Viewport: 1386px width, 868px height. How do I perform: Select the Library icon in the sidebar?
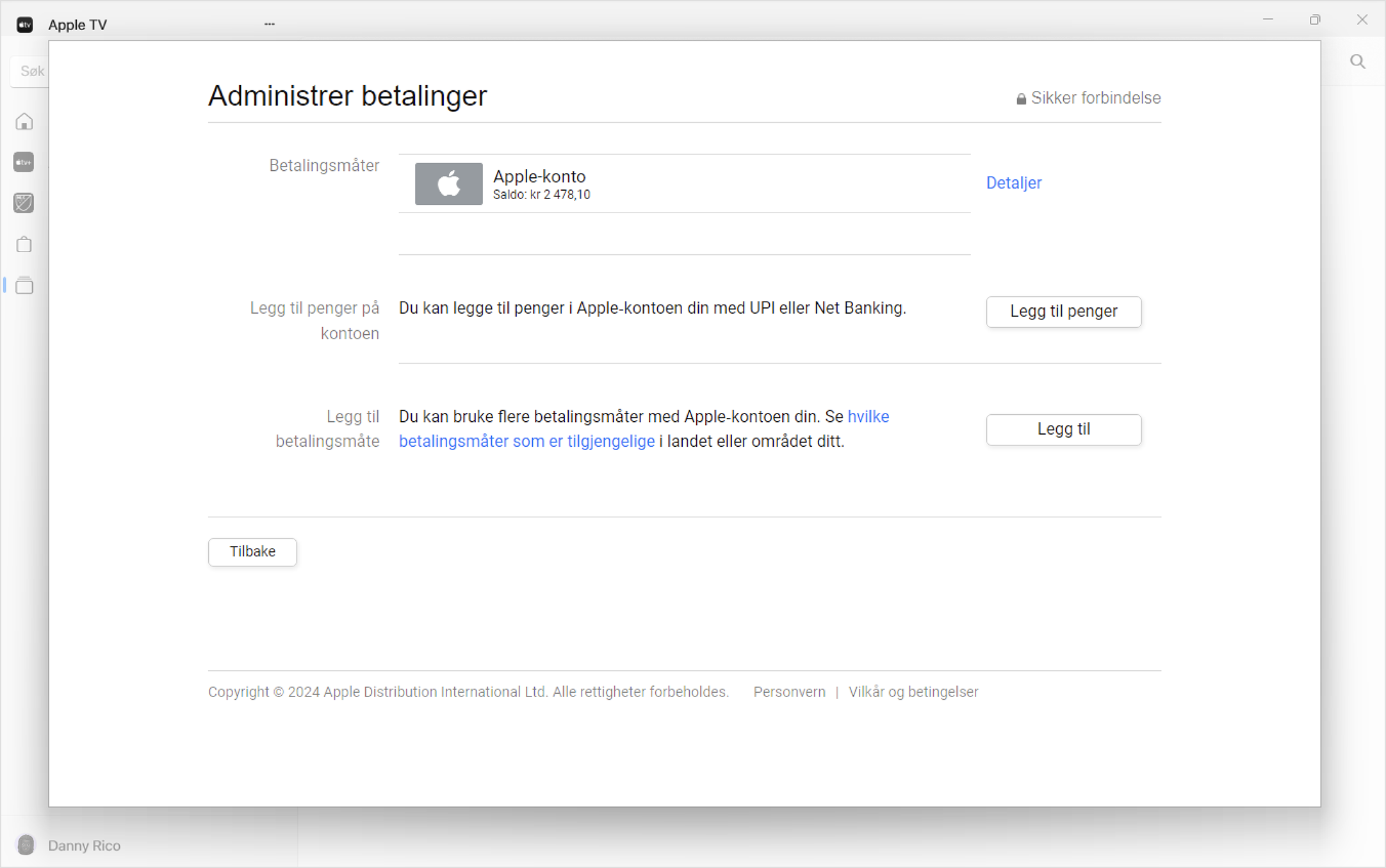click(x=24, y=285)
